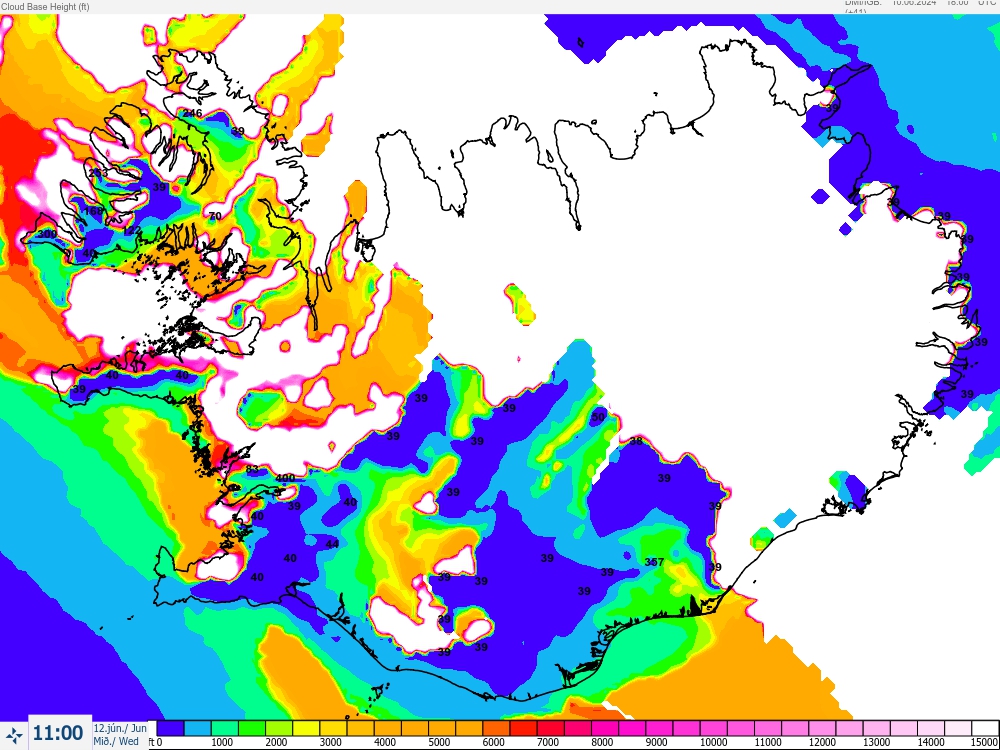The image size is (1000, 750).
Task: Click the 83 value on the map
Action: pyautogui.click(x=252, y=469)
